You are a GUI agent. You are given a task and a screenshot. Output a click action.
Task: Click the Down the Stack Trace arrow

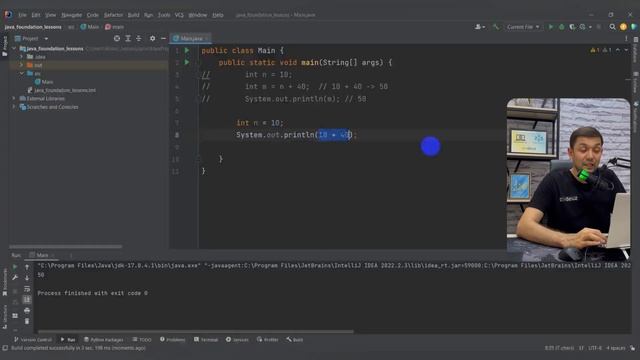[27, 278]
